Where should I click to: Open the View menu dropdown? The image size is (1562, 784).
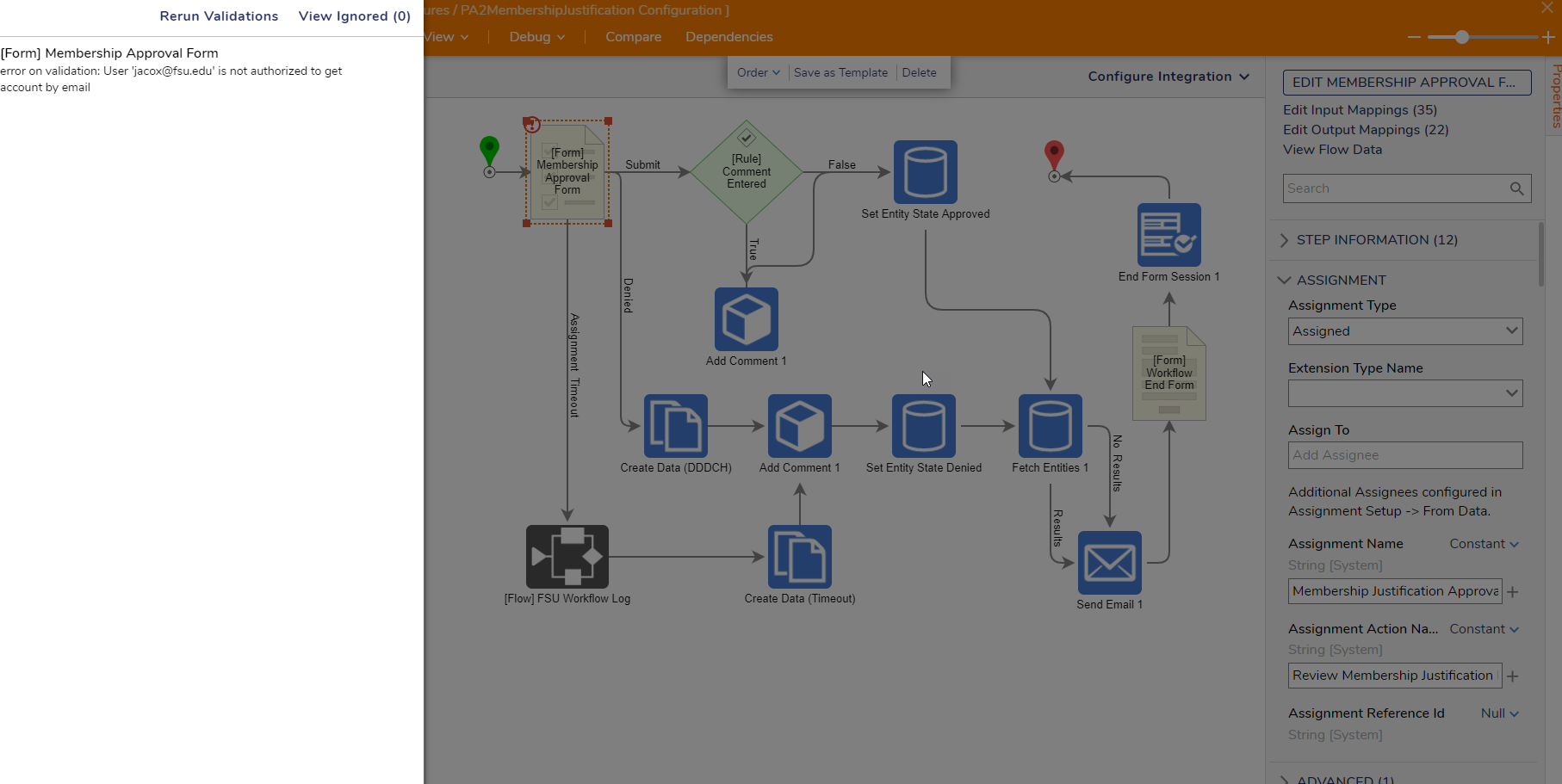[x=446, y=37]
